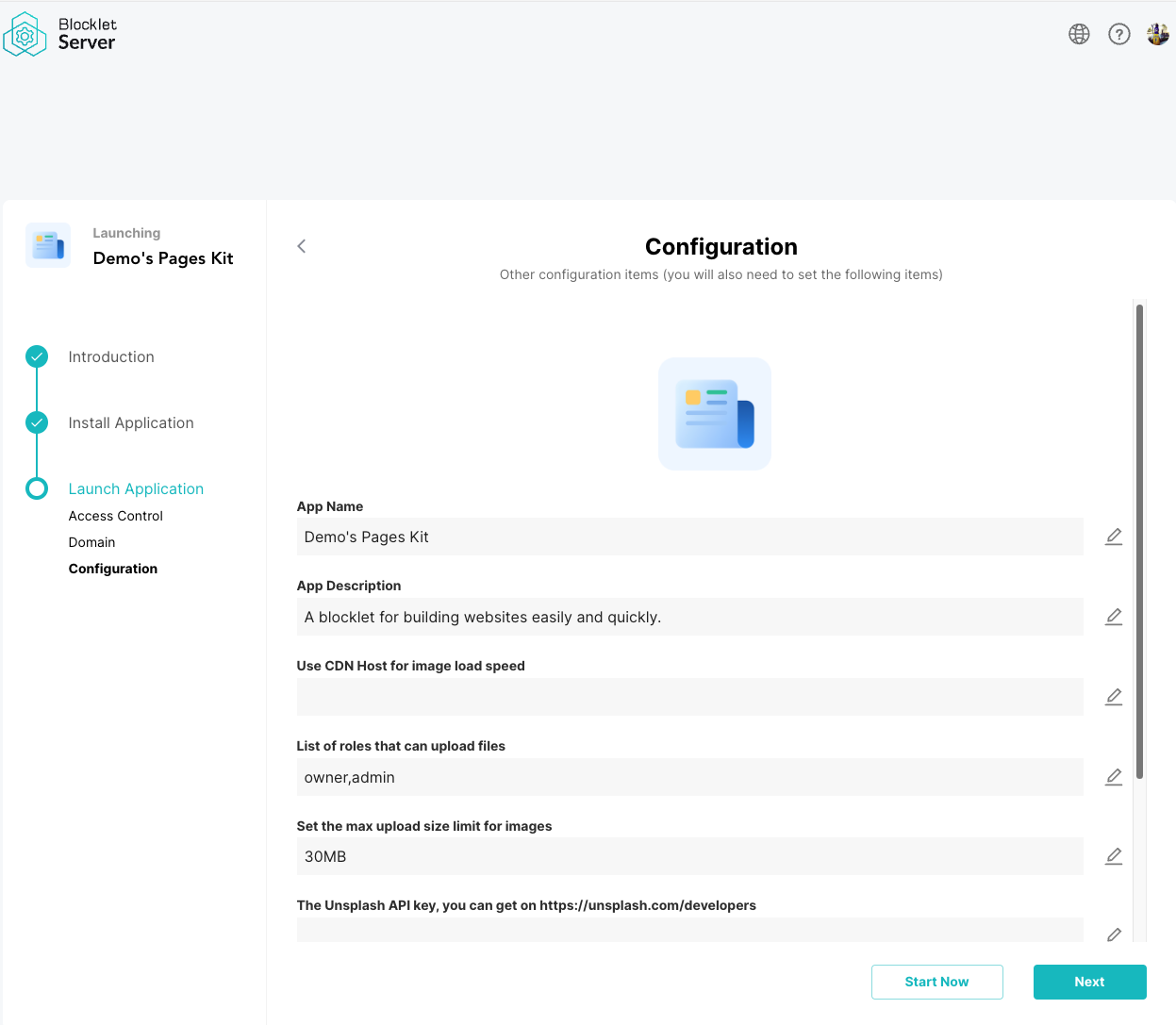Select the Install Application step
Screen dimensions: 1176x1025
(x=131, y=422)
